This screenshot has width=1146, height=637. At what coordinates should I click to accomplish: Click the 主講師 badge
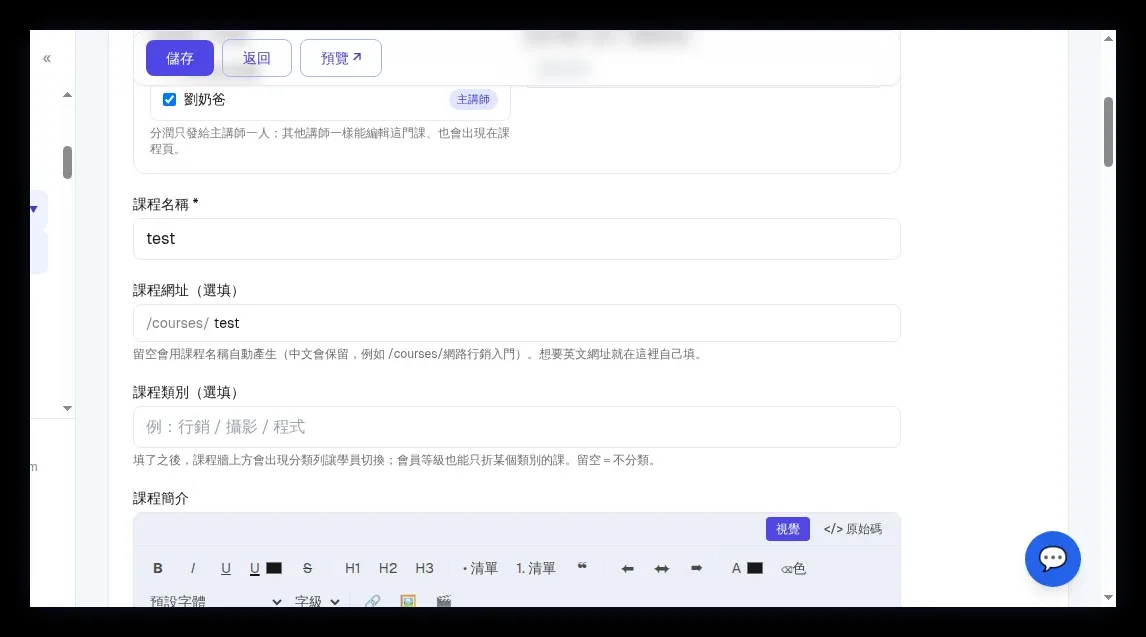473,99
